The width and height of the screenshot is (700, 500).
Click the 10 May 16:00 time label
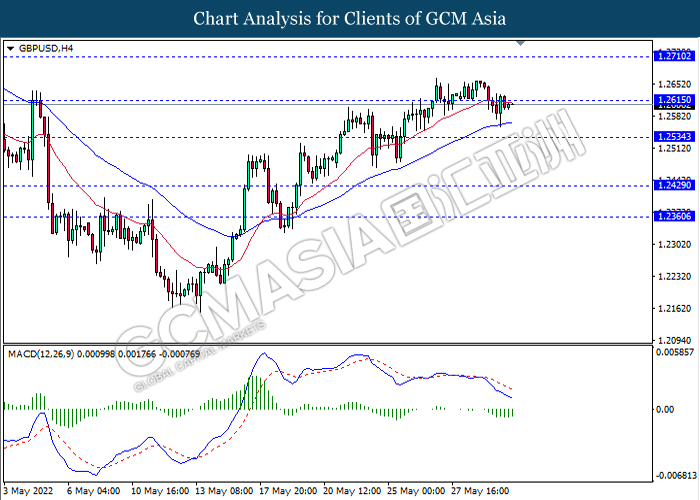160,491
